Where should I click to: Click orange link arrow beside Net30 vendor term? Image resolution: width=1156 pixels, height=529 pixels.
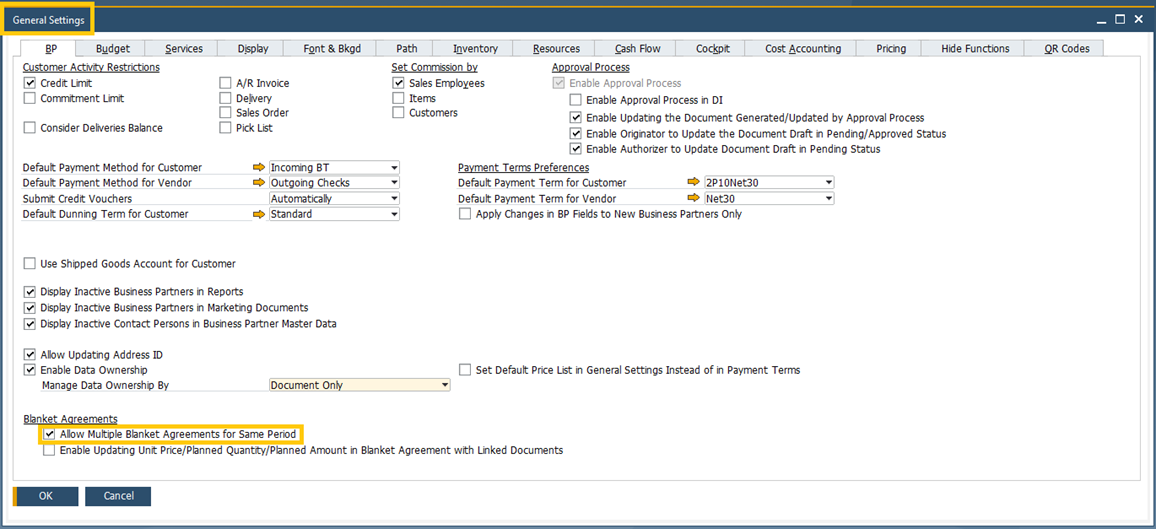coord(695,199)
